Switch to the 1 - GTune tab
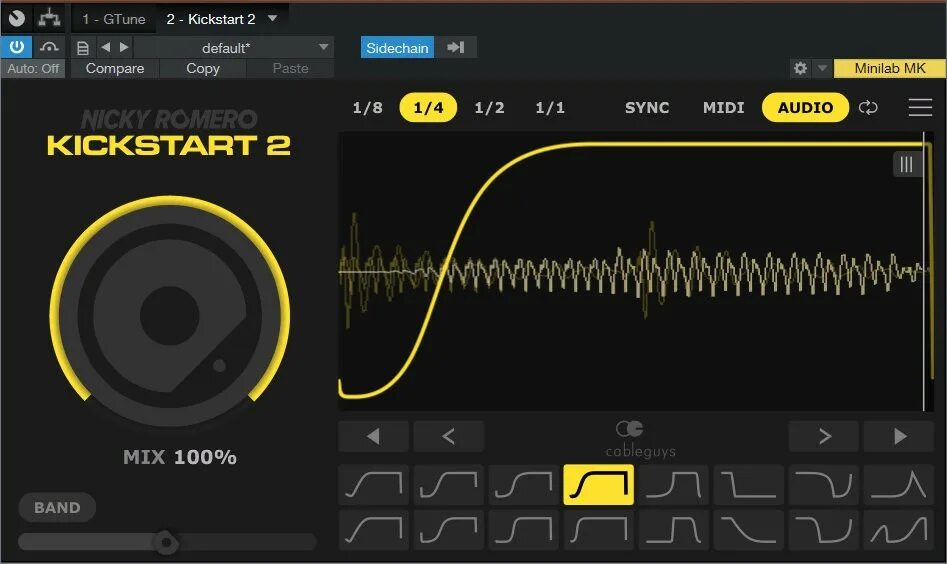The image size is (947, 564). point(114,19)
